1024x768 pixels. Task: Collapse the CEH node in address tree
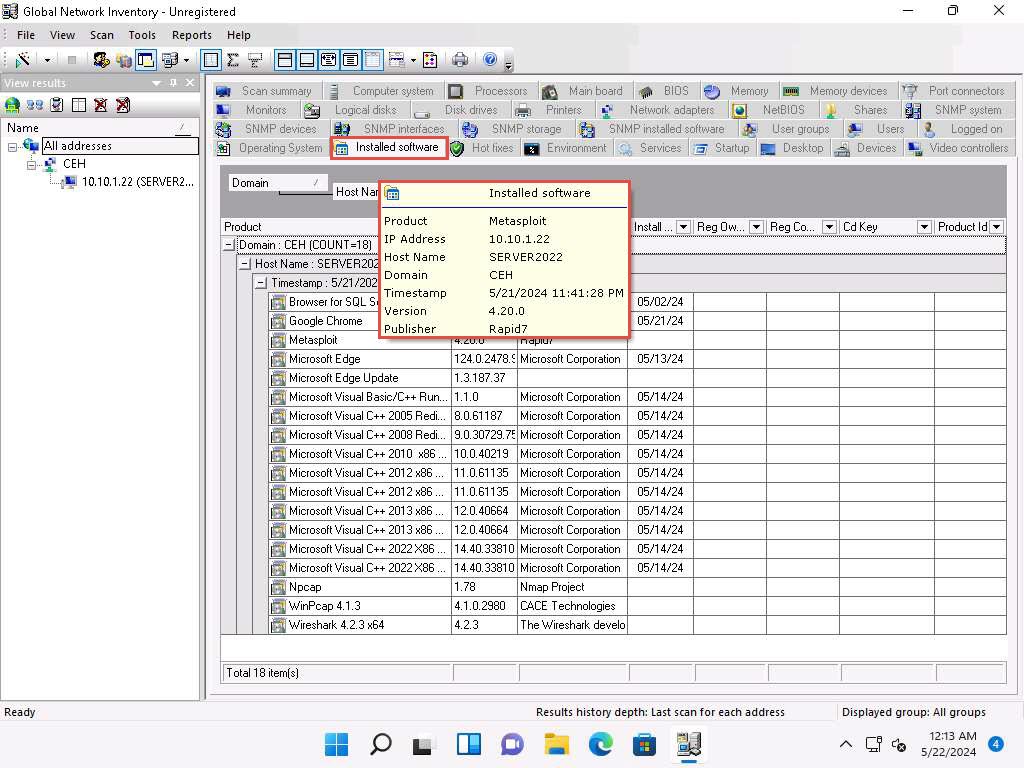click(x=33, y=164)
